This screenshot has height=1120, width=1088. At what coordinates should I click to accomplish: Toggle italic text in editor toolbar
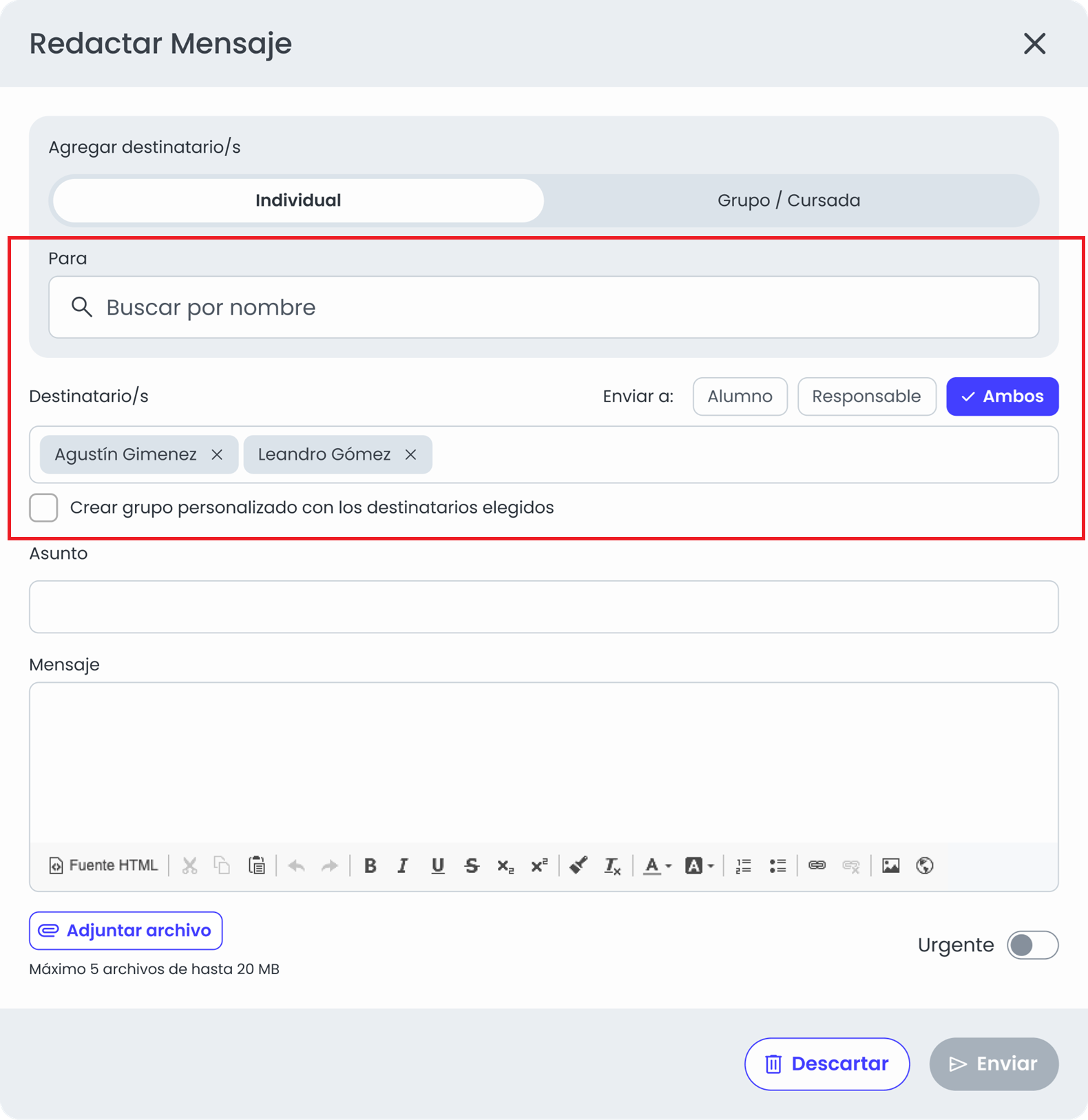coord(403,865)
